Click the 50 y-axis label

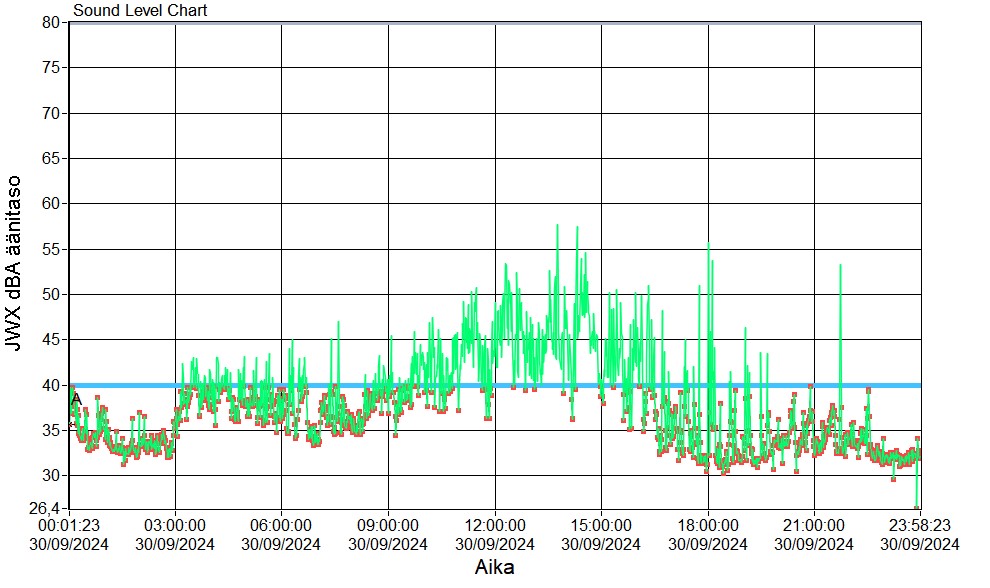51,294
